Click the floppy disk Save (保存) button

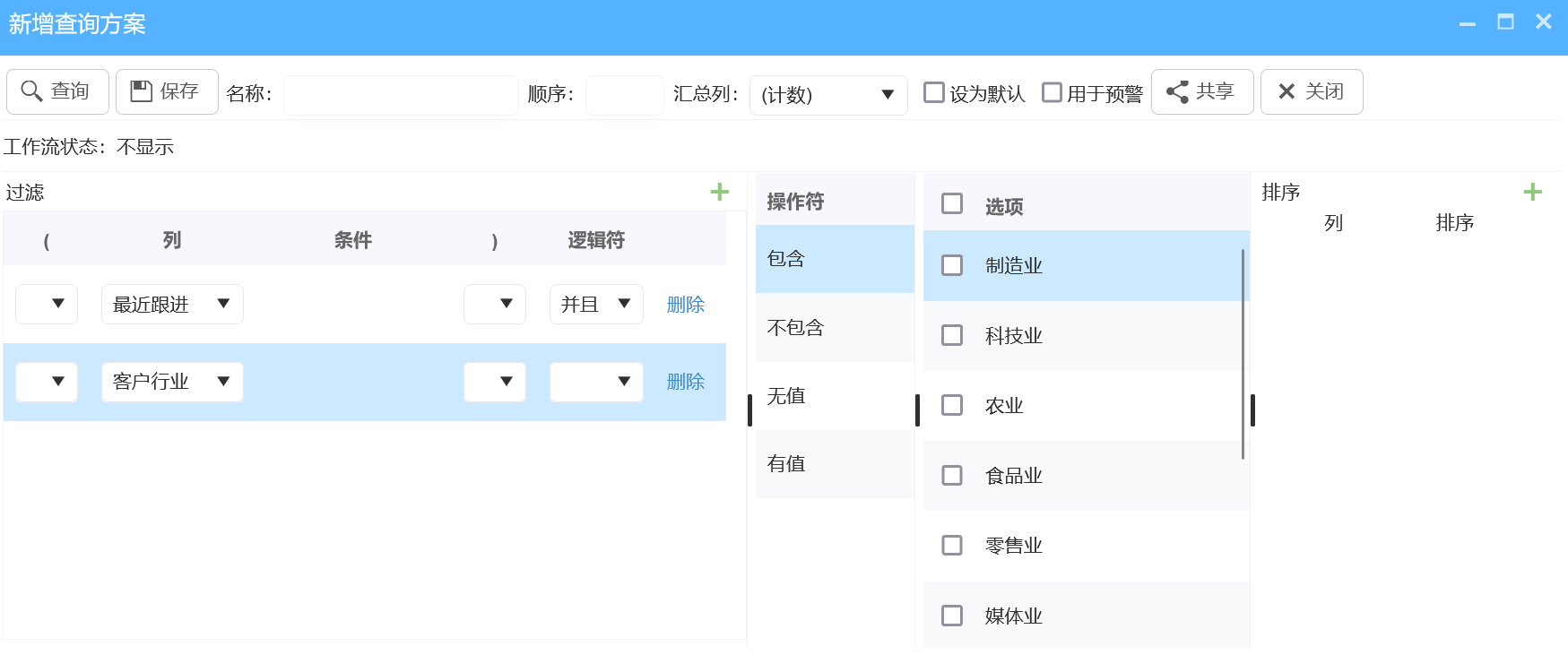coord(167,91)
